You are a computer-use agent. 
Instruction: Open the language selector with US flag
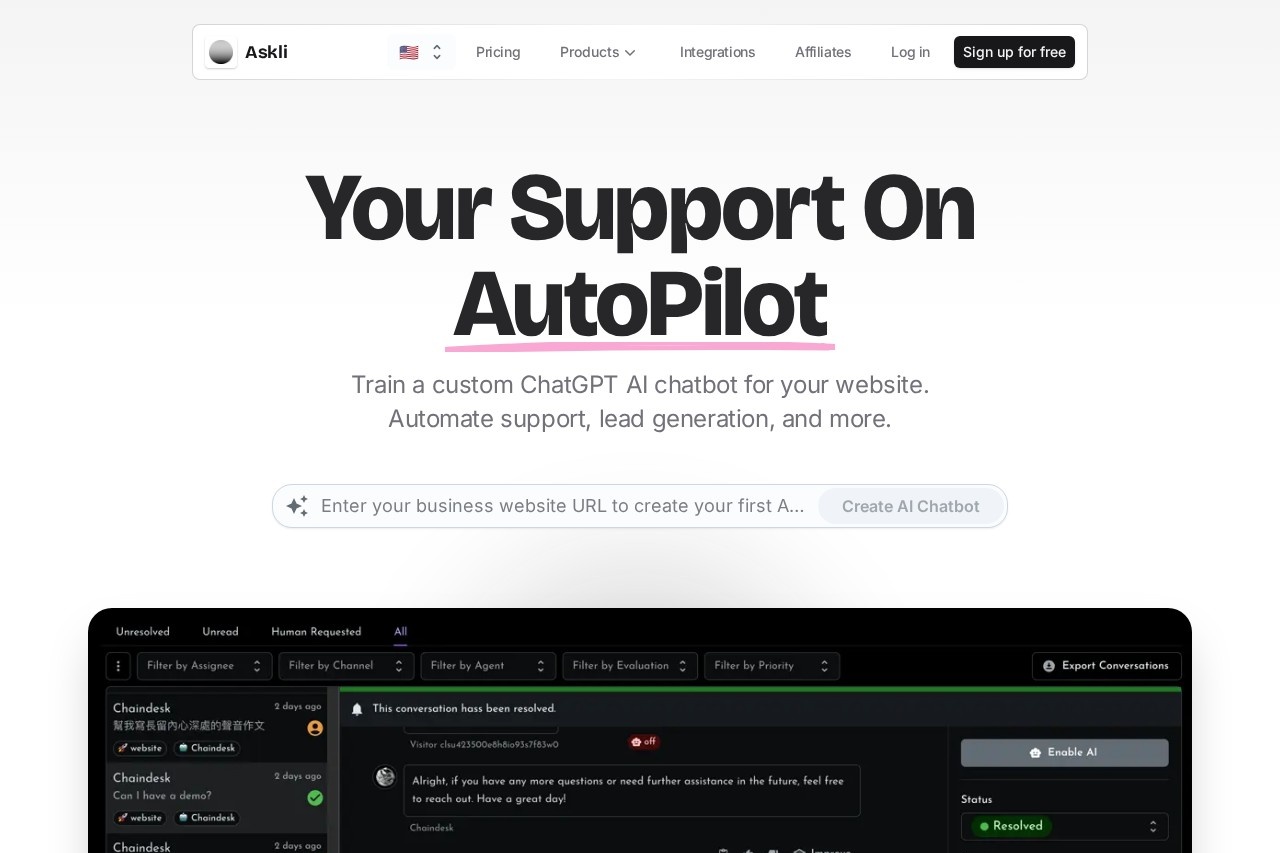(421, 52)
